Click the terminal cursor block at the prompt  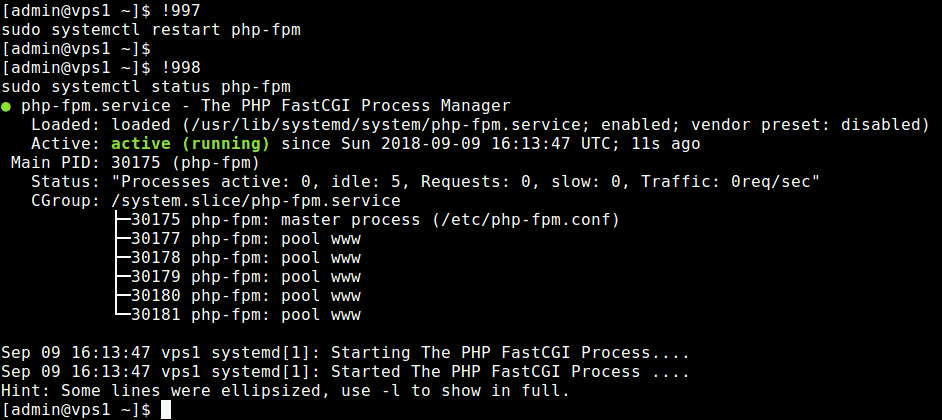166,410
